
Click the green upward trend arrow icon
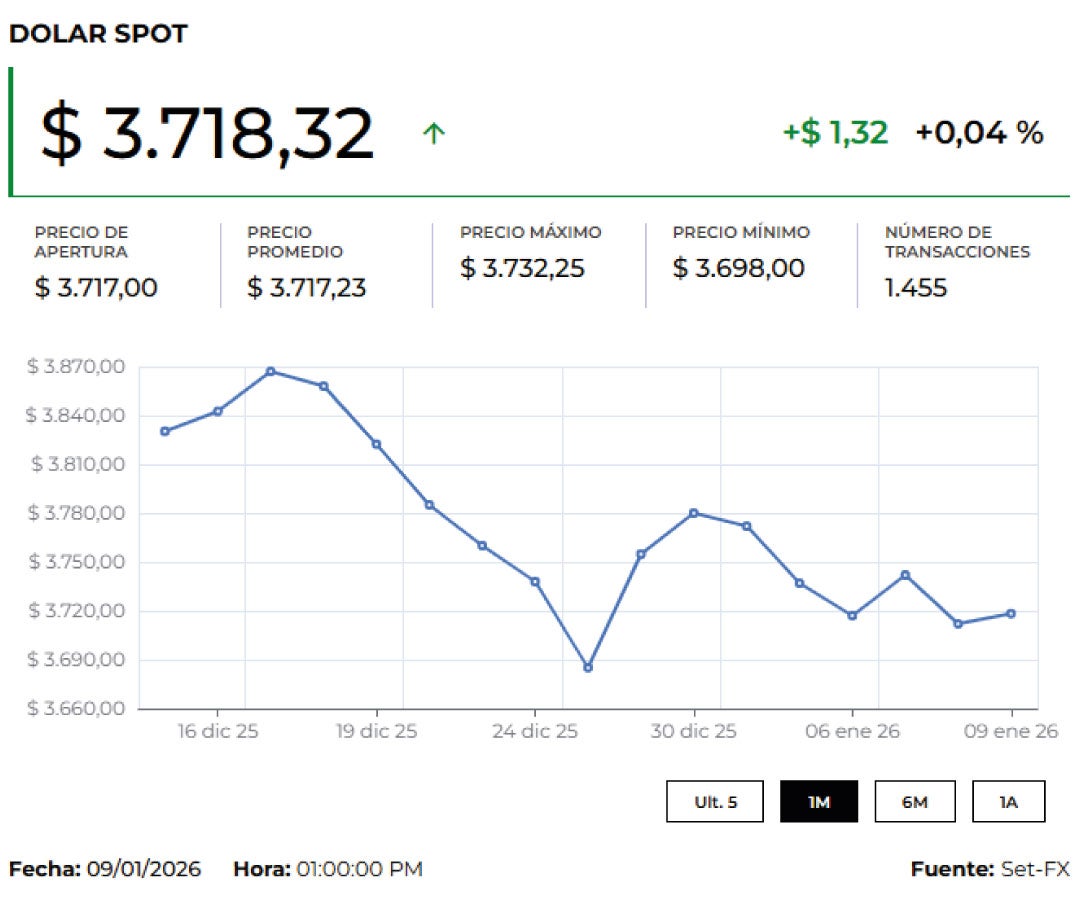[x=433, y=133]
